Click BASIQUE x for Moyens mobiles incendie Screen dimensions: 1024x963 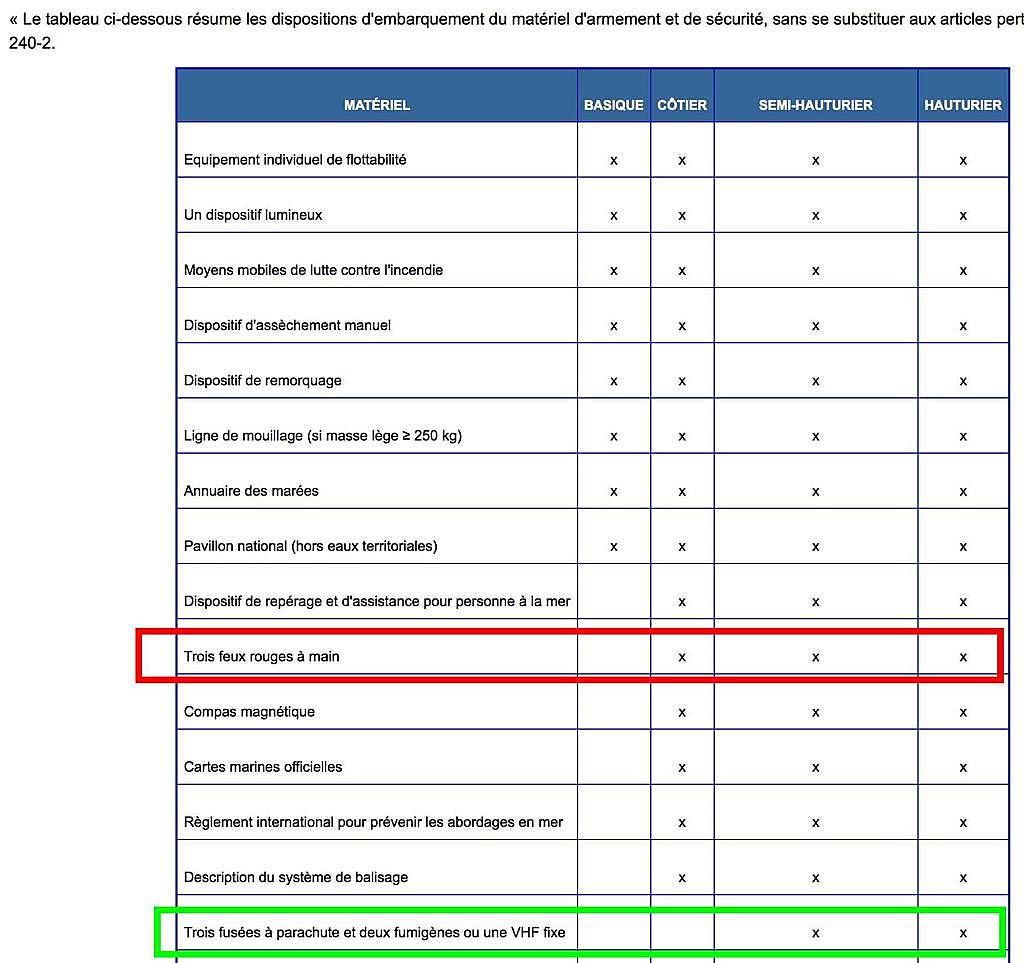(614, 271)
